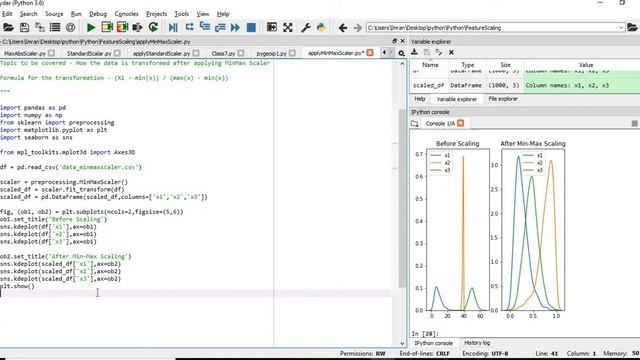This screenshot has width=640, height=360.
Task: Browse working directory folder icon
Action: (x=632, y=27)
